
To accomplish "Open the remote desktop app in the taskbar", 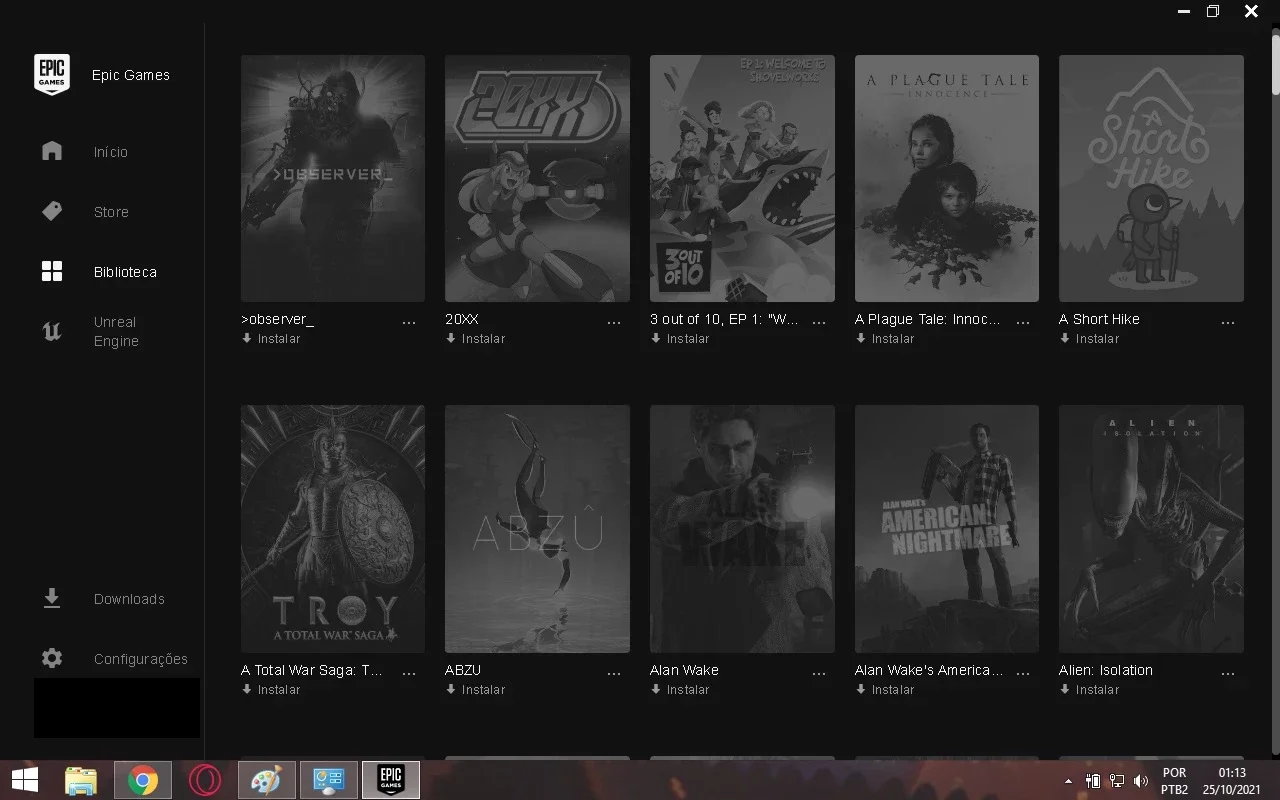I will coord(328,780).
